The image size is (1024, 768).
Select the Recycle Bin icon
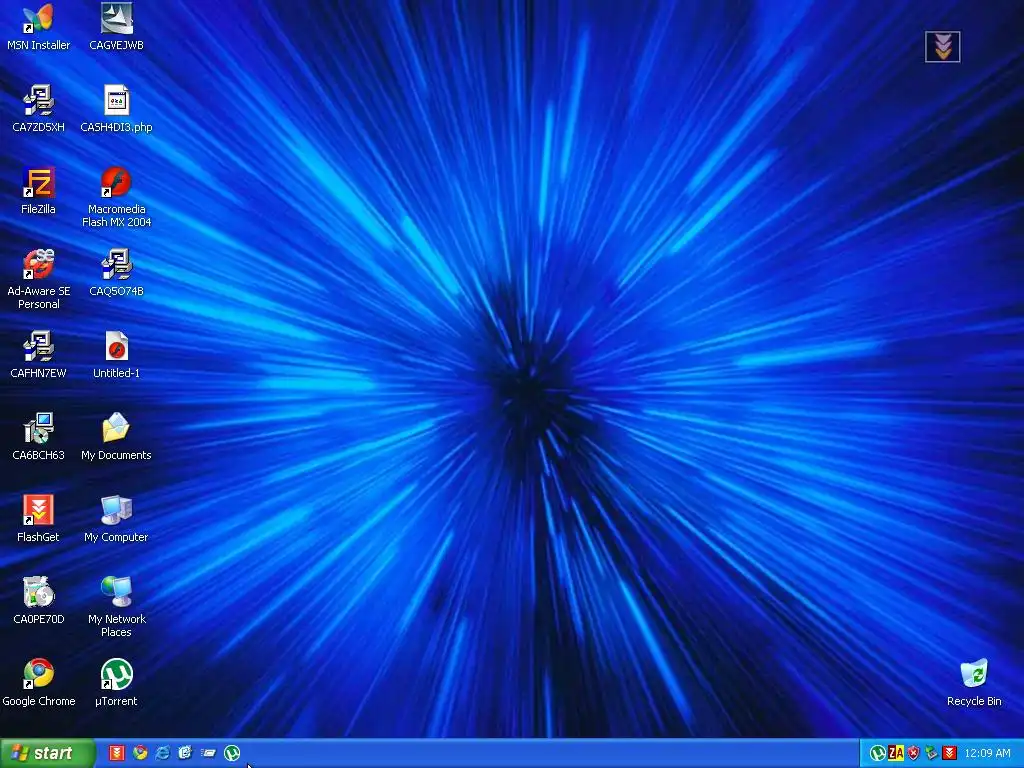coord(974,682)
